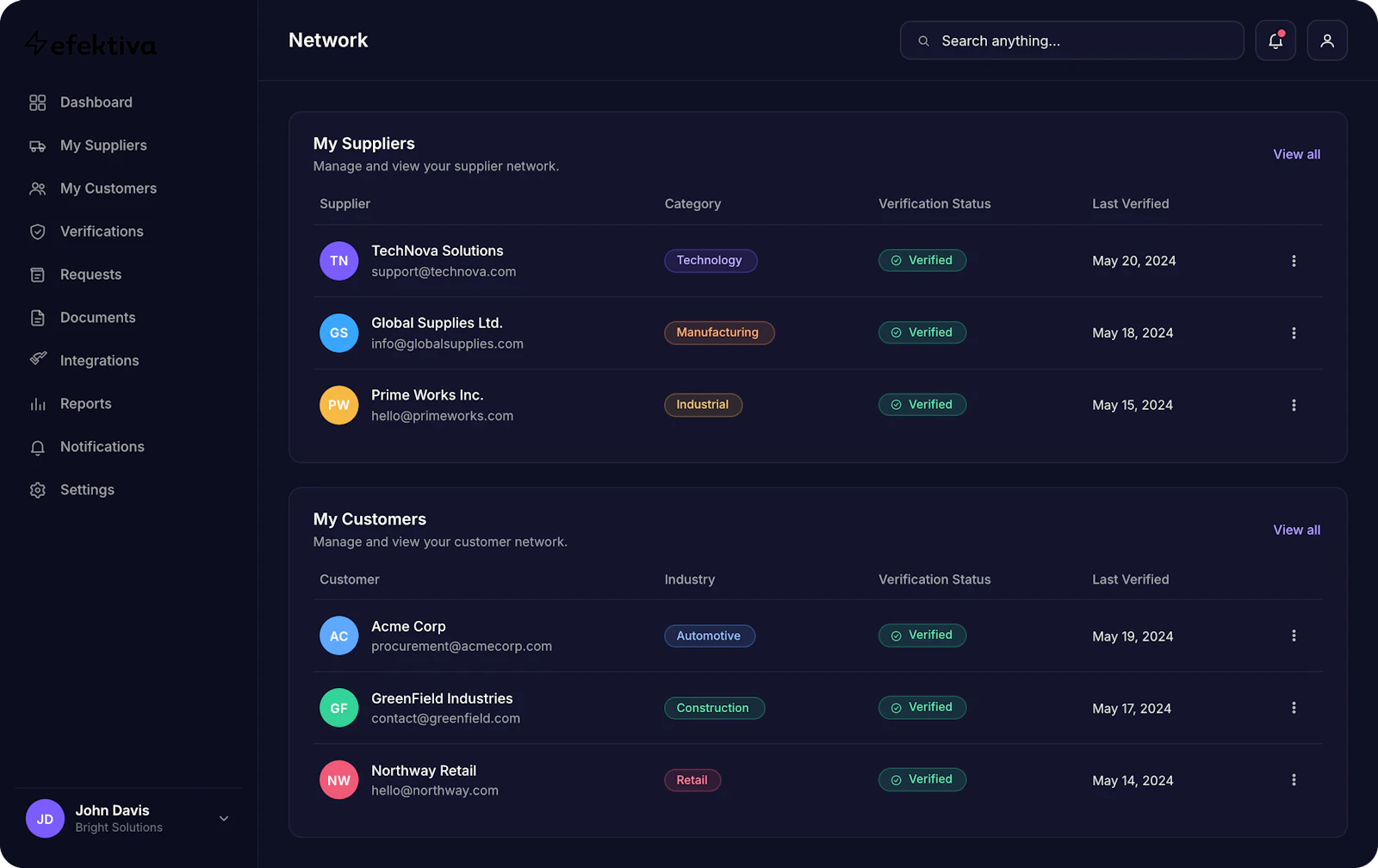The image size is (1378, 868).
Task: Open the user profile icon in header
Action: (1327, 40)
